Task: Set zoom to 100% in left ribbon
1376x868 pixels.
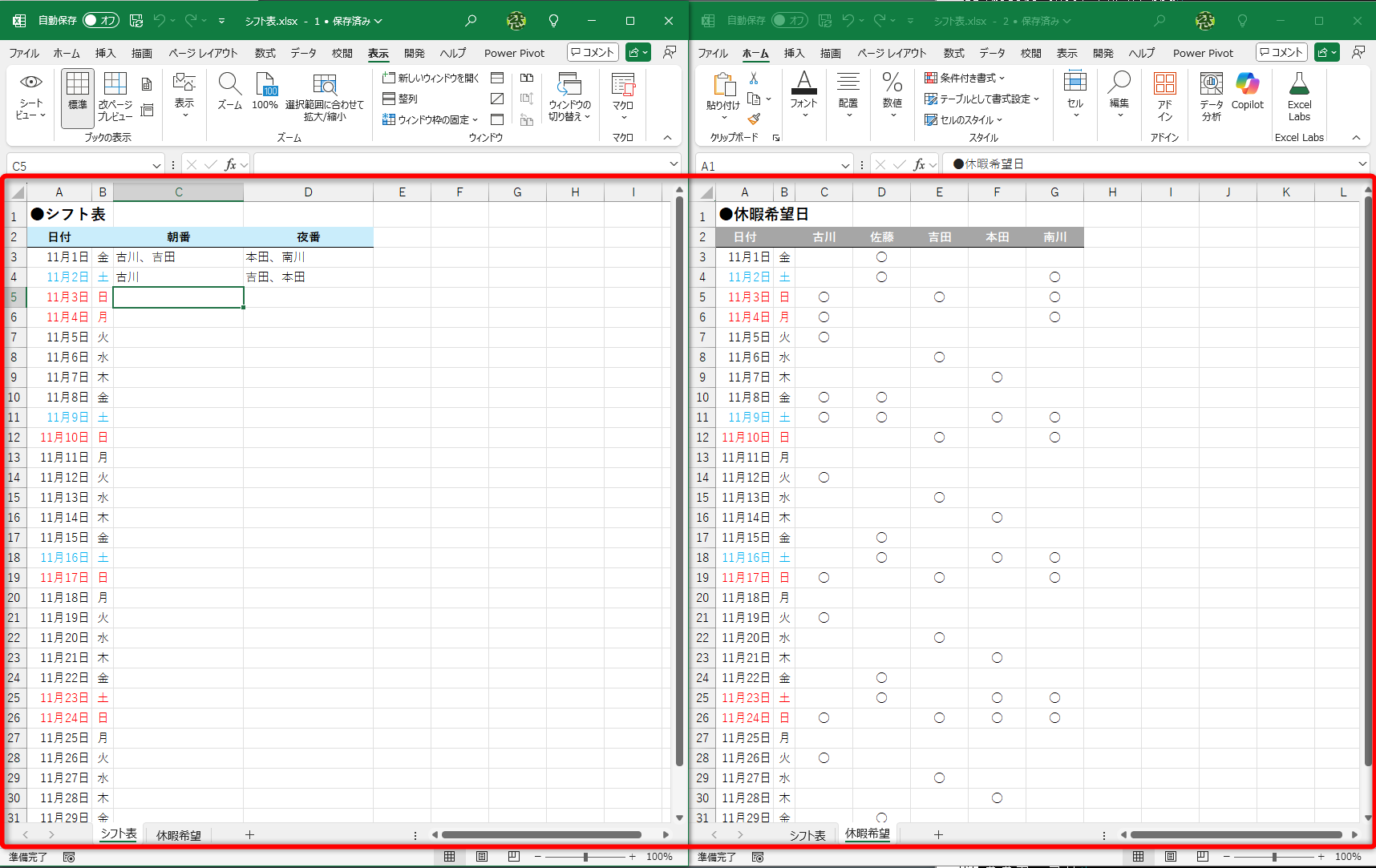Action: pos(265,91)
